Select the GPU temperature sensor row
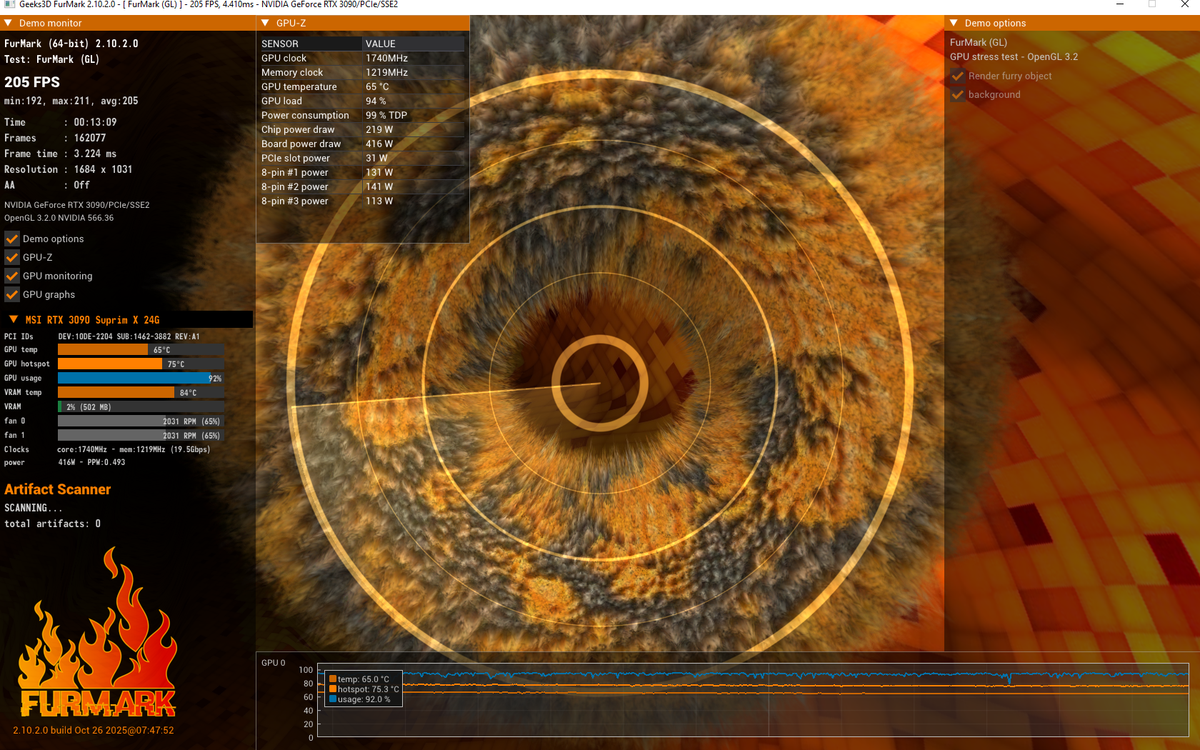Screen dimensions: 1200x750 coord(362,87)
